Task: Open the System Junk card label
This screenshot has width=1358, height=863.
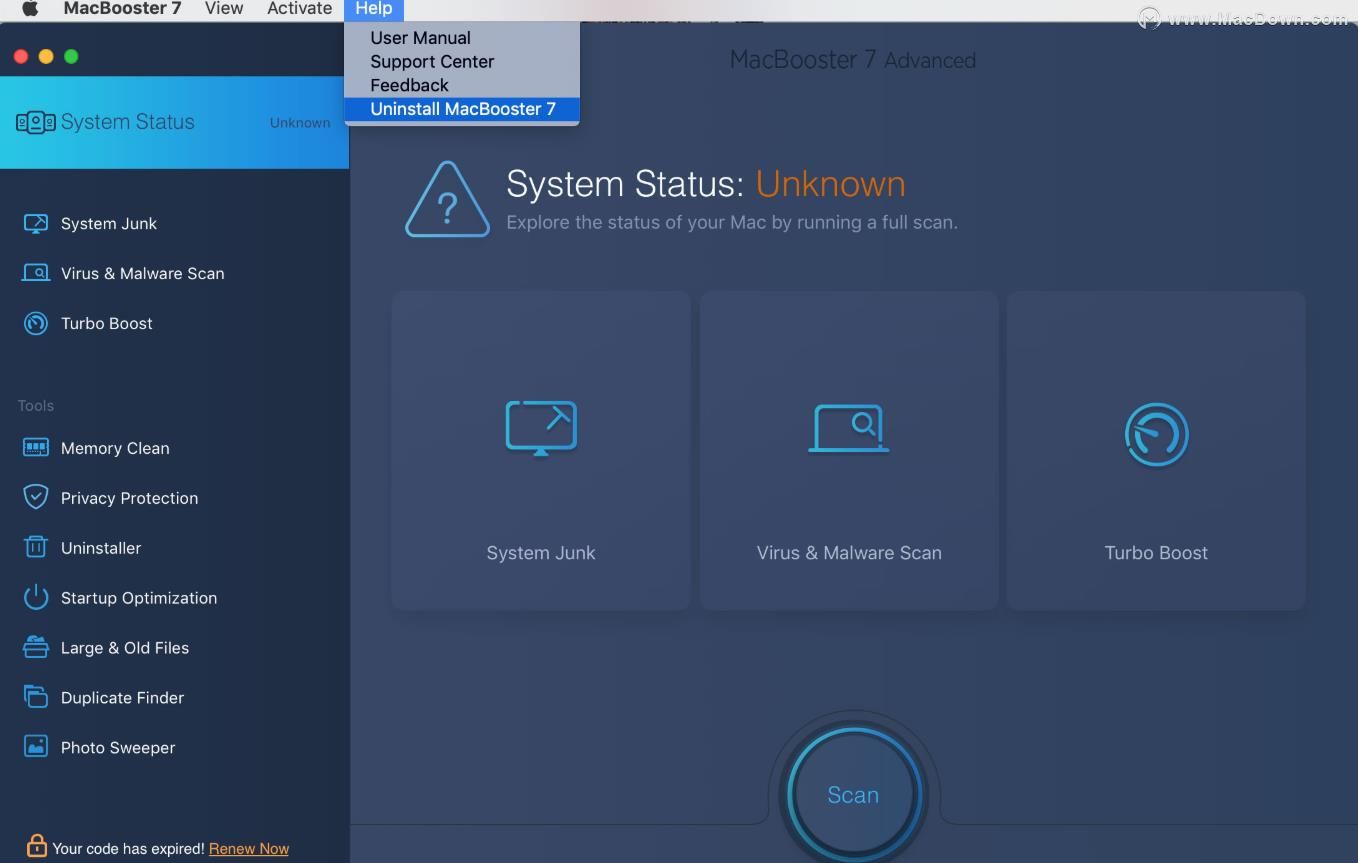Action: pos(541,553)
